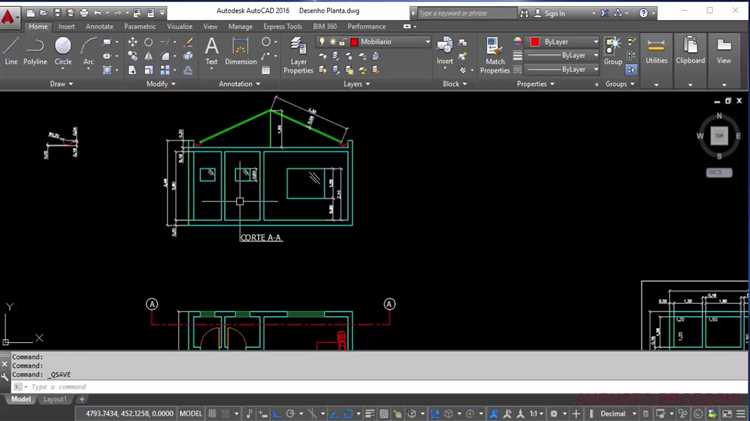Switch to the Insert ribbon tab
This screenshot has height=421, width=750.
(66, 27)
